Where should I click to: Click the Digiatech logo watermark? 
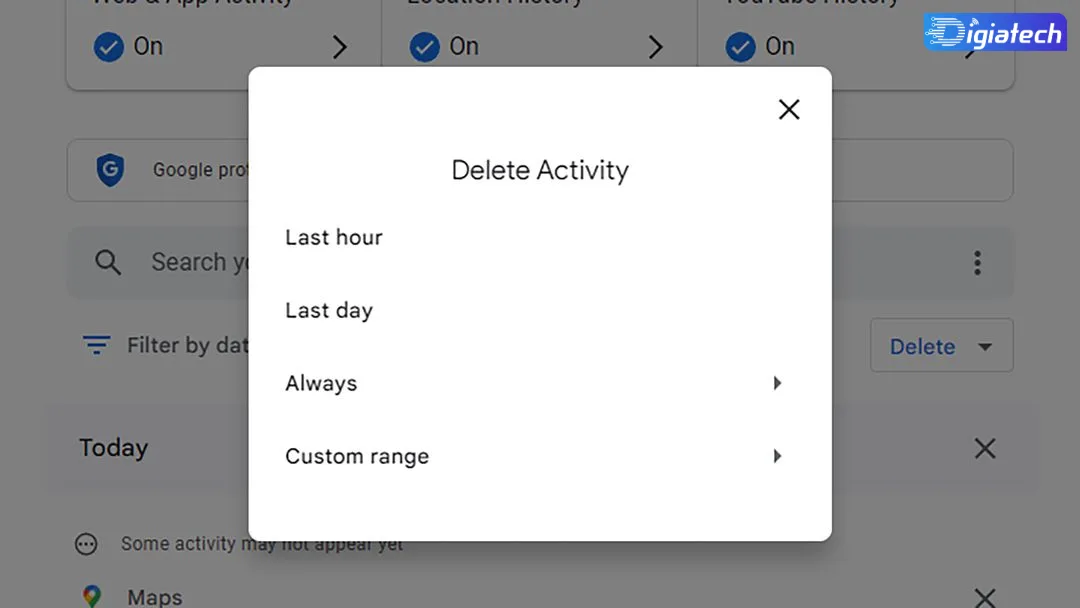[995, 32]
